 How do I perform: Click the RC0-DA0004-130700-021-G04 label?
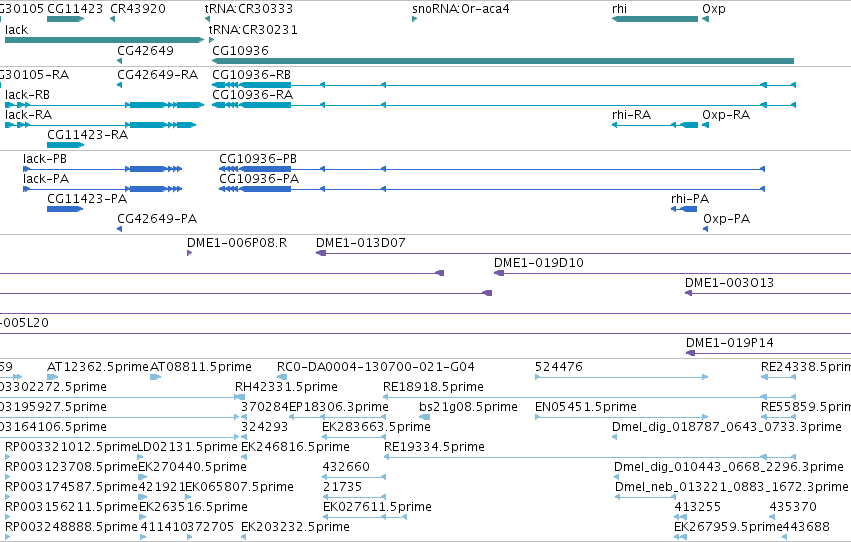point(376,367)
